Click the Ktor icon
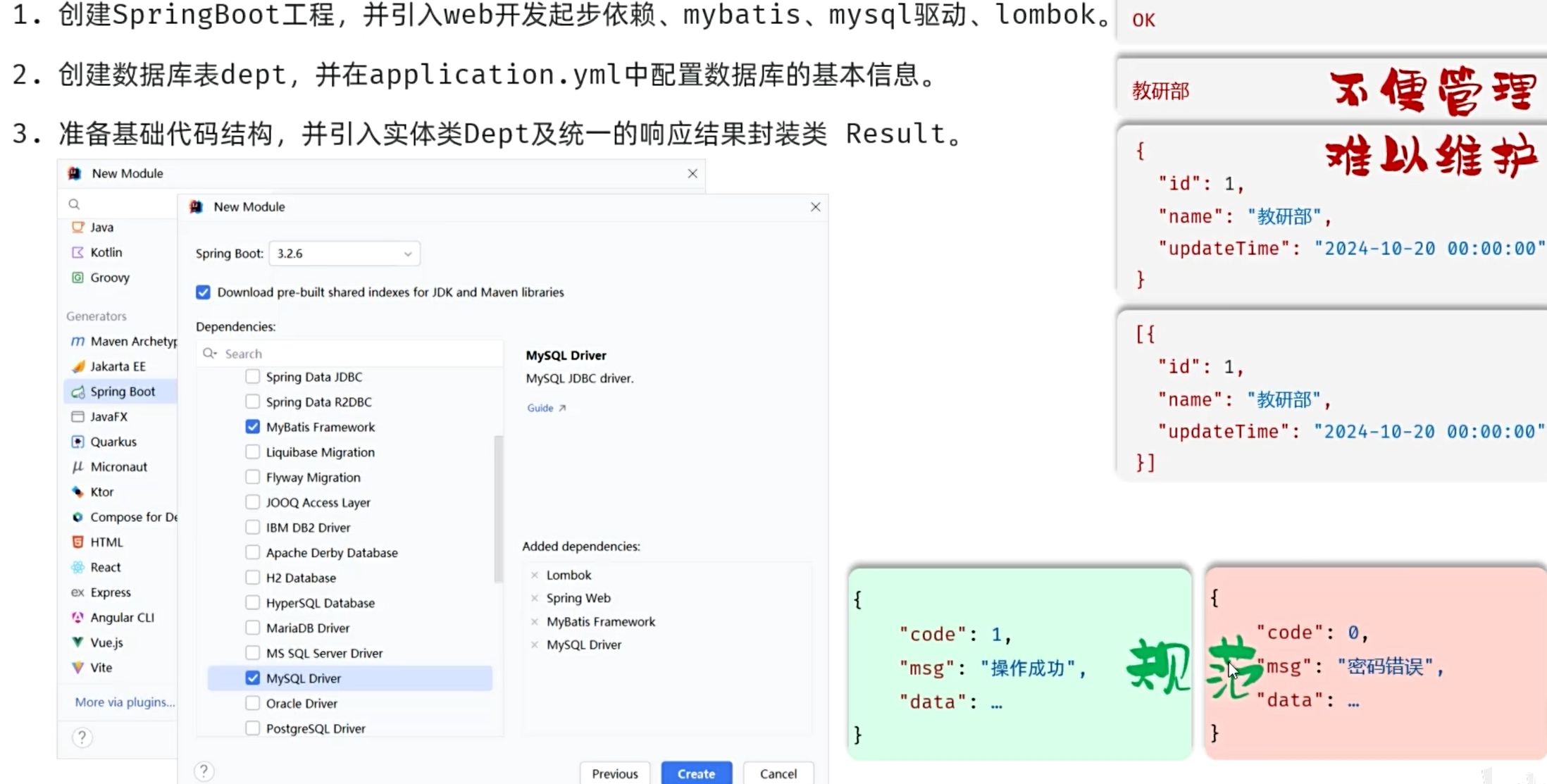The image size is (1547, 784). pos(77,492)
